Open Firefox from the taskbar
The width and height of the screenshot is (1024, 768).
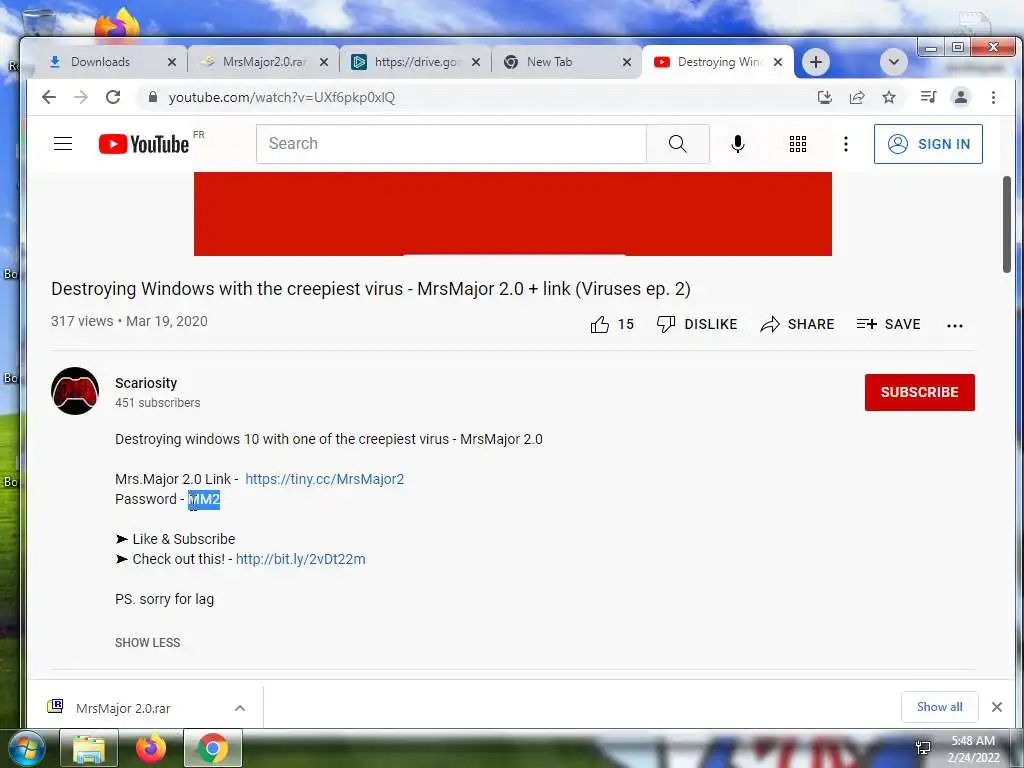click(151, 748)
